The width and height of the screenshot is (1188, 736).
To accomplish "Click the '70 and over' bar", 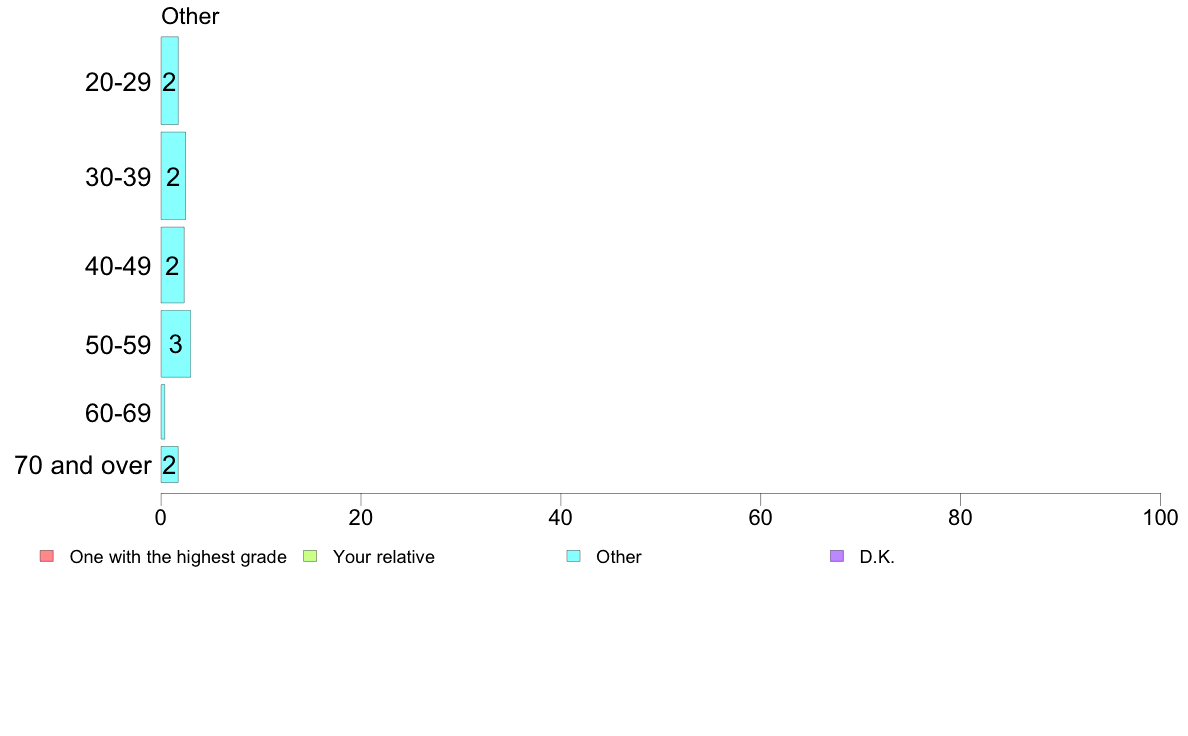I will click(170, 465).
